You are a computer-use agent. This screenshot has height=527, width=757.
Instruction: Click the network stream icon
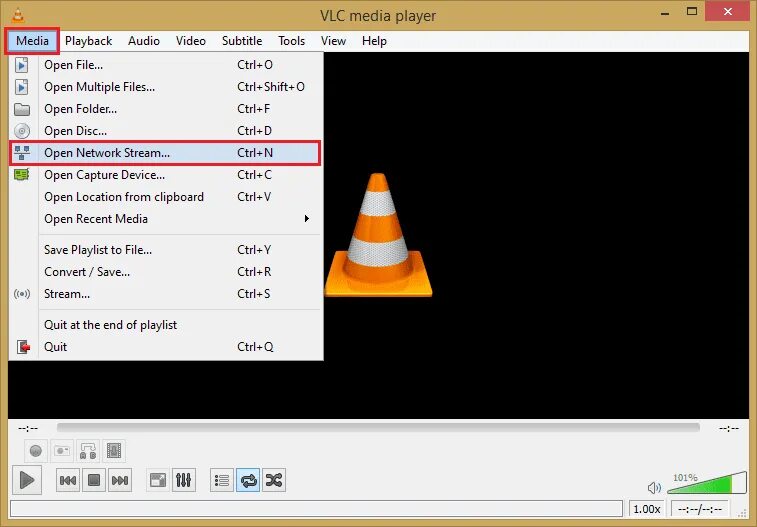point(22,153)
